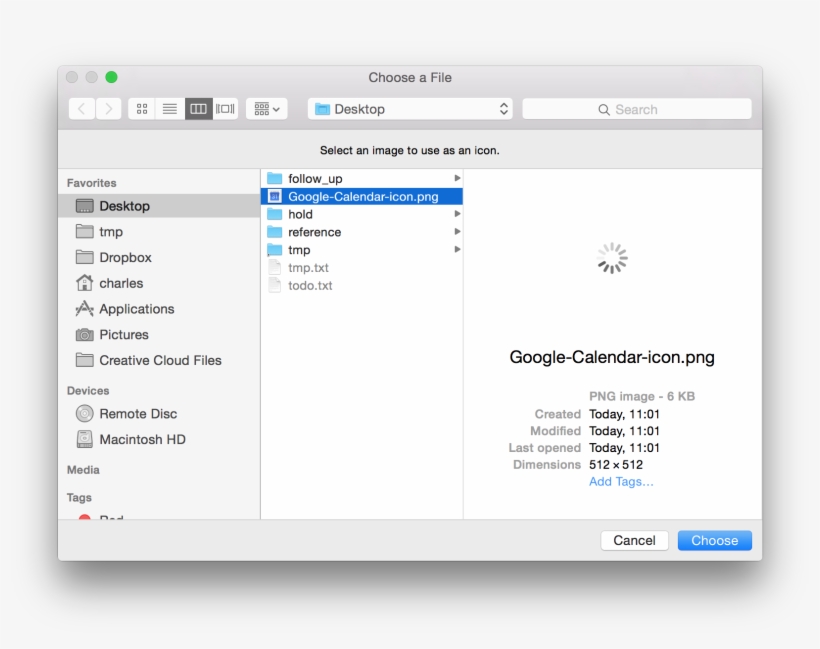
Task: Expand the reference folder arrow
Action: (457, 232)
